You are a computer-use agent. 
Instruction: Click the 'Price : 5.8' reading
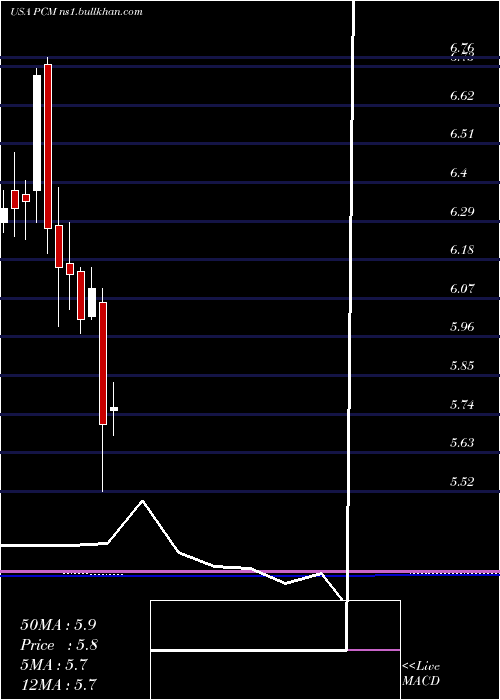(59, 645)
